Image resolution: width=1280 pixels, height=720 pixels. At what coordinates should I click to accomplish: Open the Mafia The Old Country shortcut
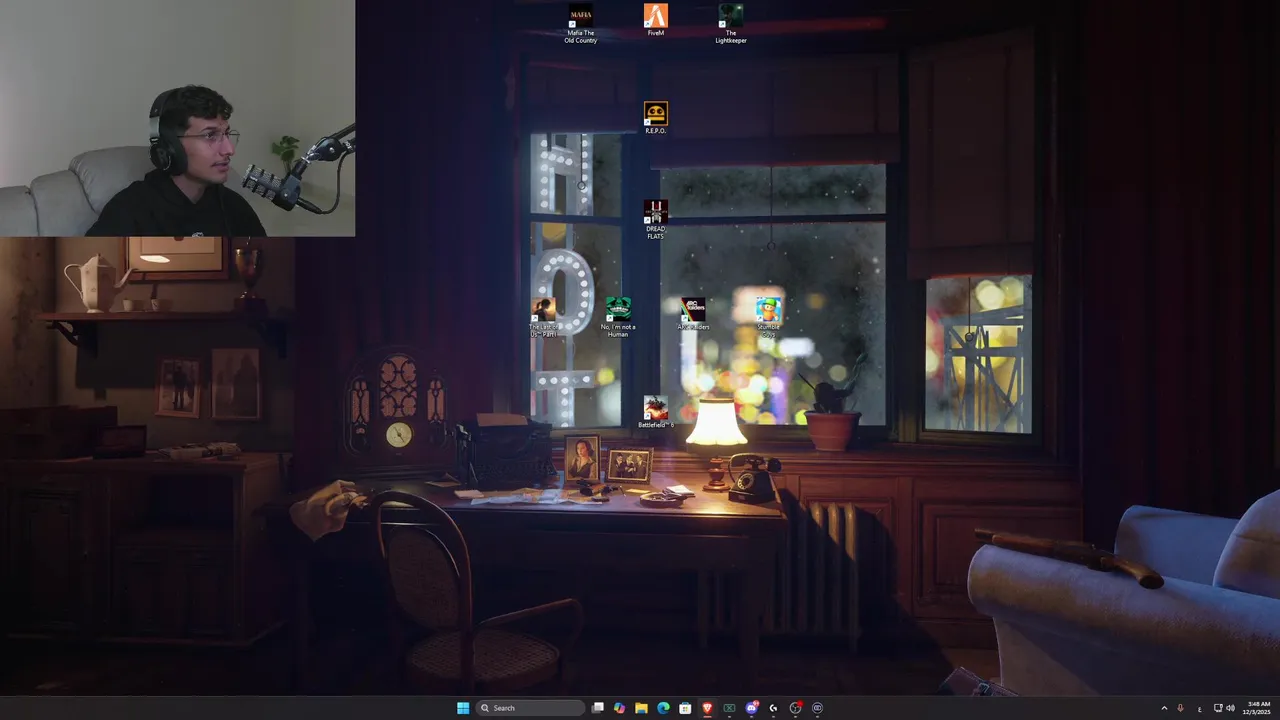580,23
